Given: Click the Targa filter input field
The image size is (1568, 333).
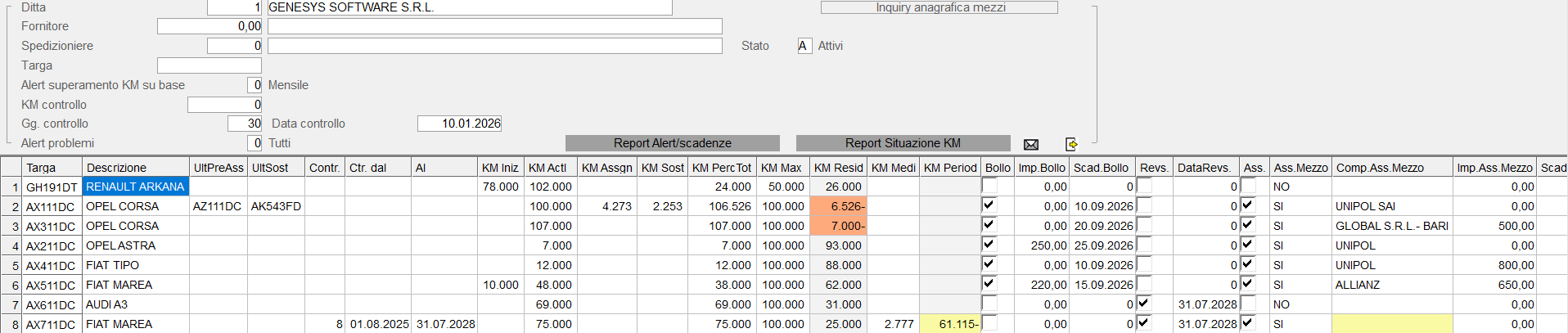Looking at the screenshot, I should click(209, 65).
